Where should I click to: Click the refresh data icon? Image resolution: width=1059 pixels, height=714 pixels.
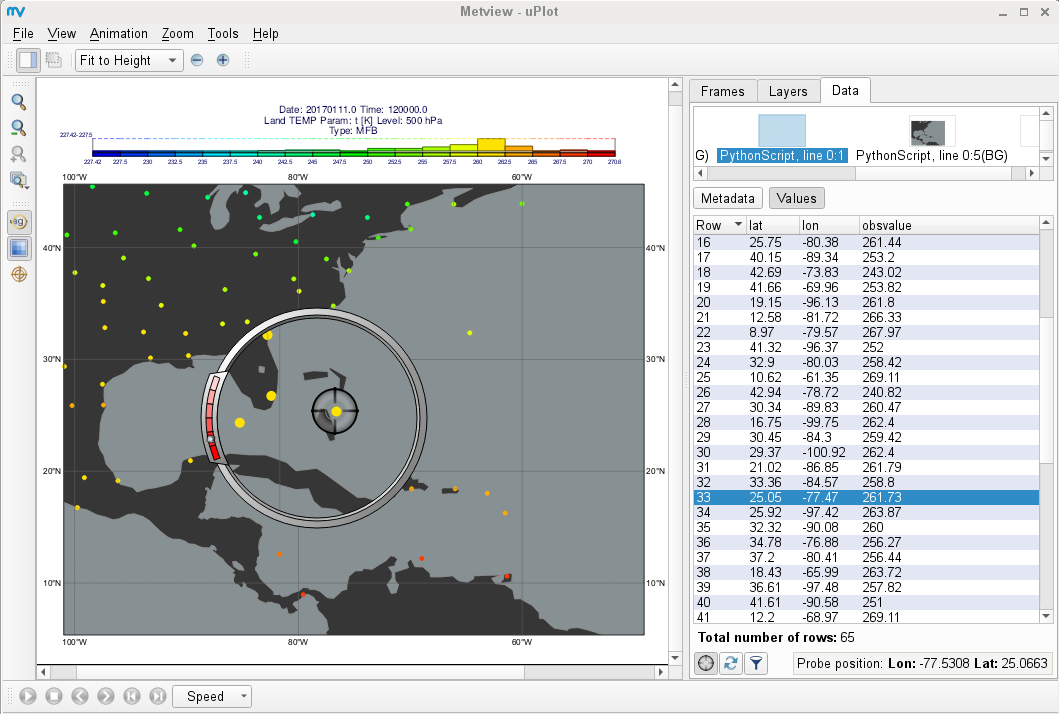(730, 663)
